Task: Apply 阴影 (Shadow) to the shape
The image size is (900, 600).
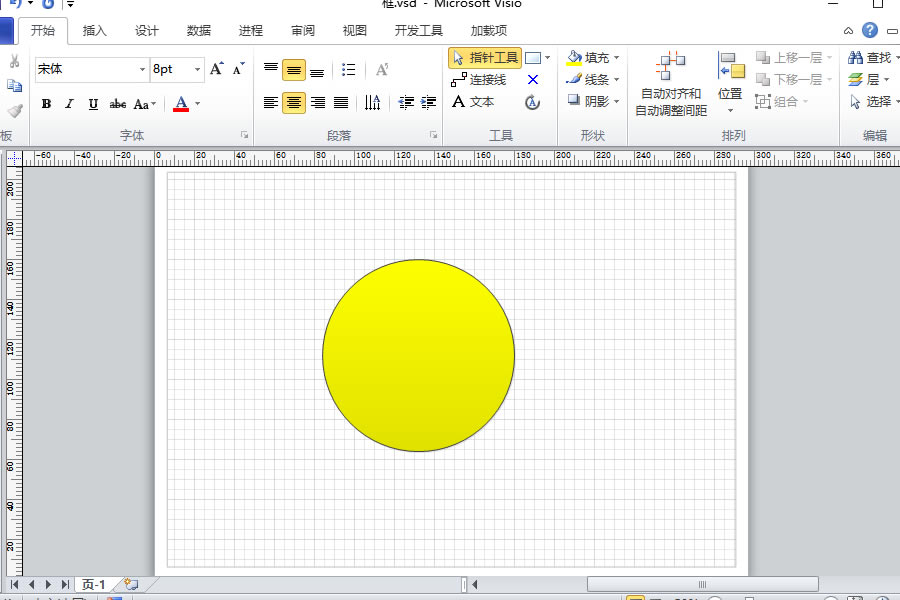Action: tap(588, 101)
